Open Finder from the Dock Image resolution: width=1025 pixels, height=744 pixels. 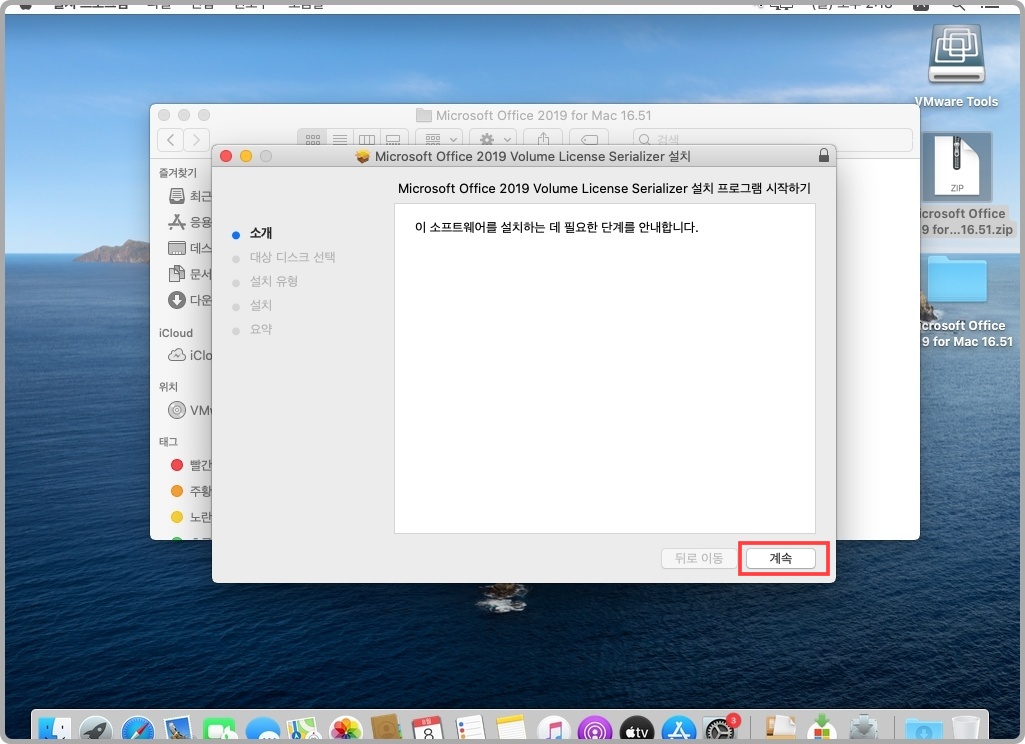[54, 729]
